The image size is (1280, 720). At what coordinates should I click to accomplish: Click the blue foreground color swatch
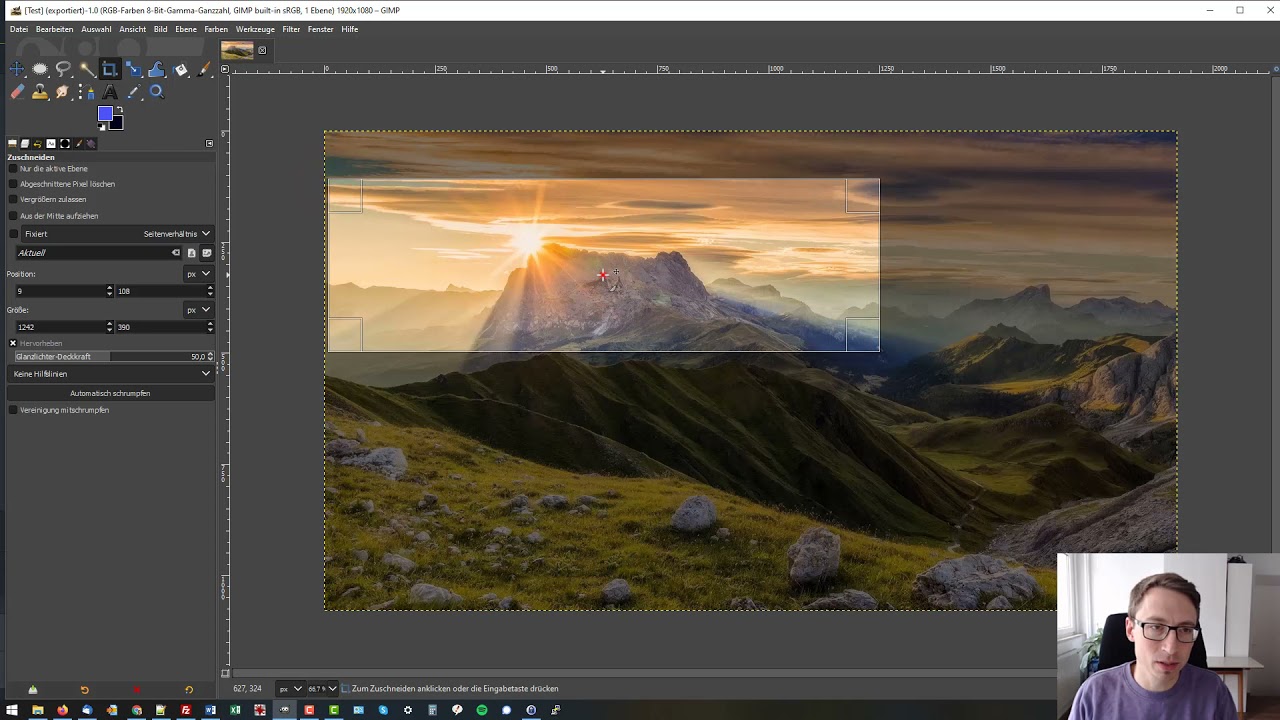click(104, 113)
